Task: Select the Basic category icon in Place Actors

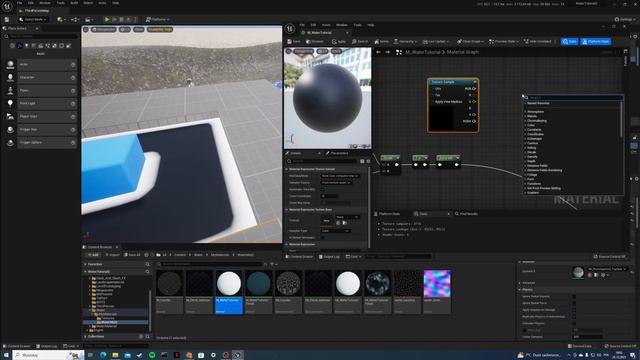Action: (x=20, y=46)
